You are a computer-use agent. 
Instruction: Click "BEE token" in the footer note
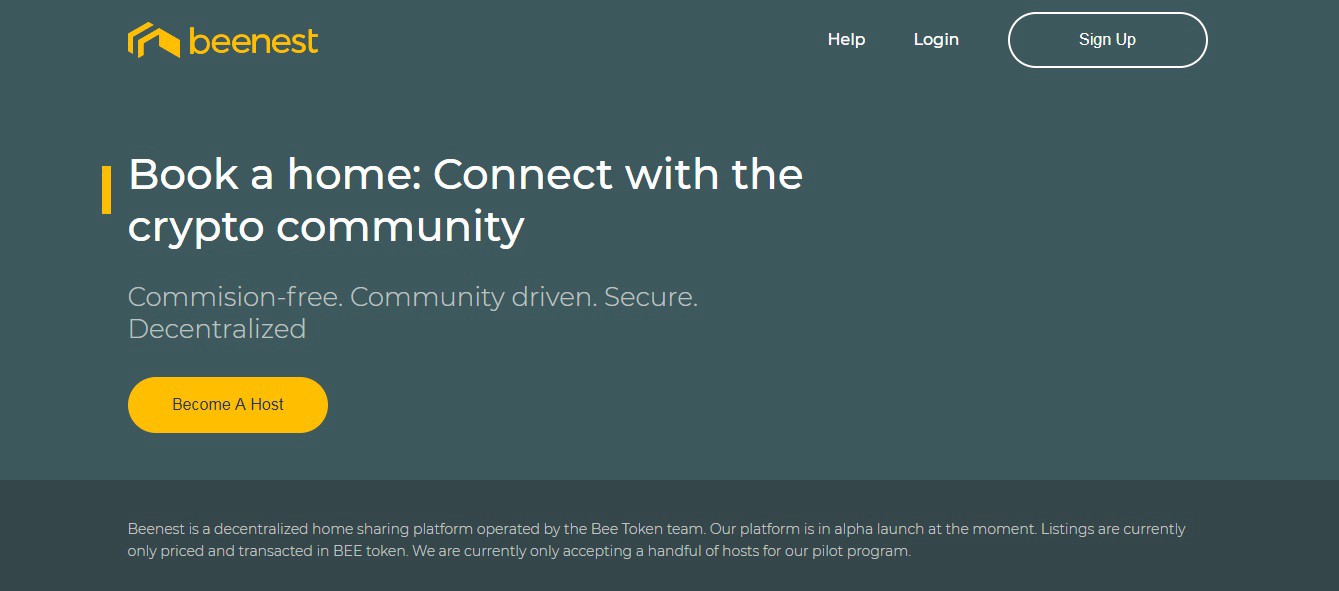coord(370,551)
